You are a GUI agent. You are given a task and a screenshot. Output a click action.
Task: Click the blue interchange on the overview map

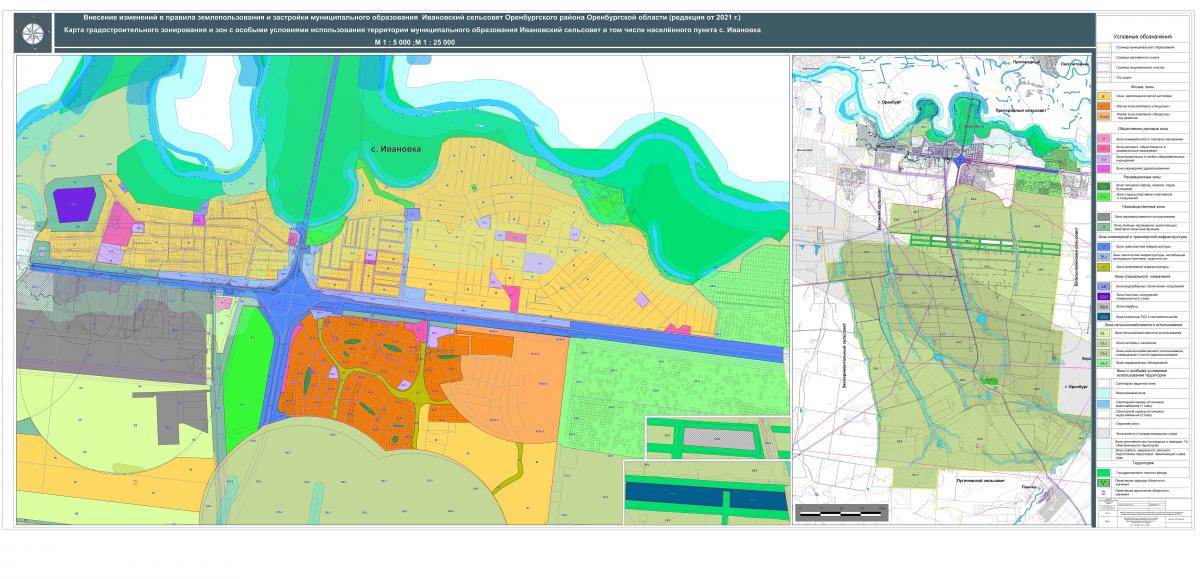[959, 158]
